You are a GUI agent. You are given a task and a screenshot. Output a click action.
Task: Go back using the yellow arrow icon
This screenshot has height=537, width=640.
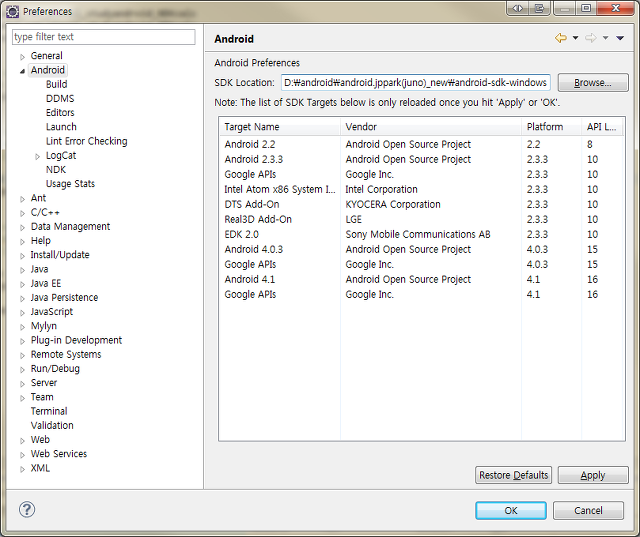click(561, 38)
